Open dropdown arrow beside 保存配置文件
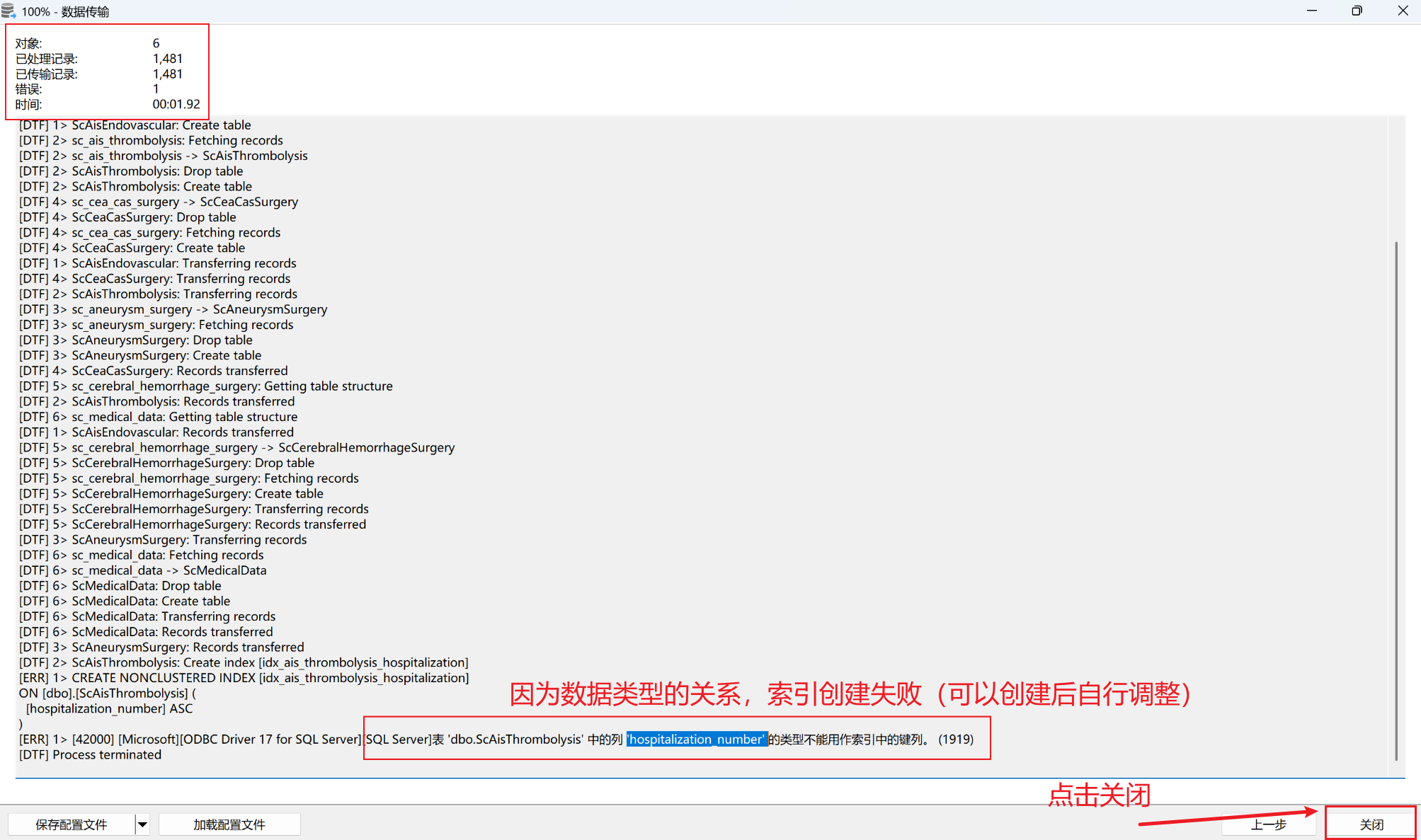1421x840 pixels. pos(142,824)
